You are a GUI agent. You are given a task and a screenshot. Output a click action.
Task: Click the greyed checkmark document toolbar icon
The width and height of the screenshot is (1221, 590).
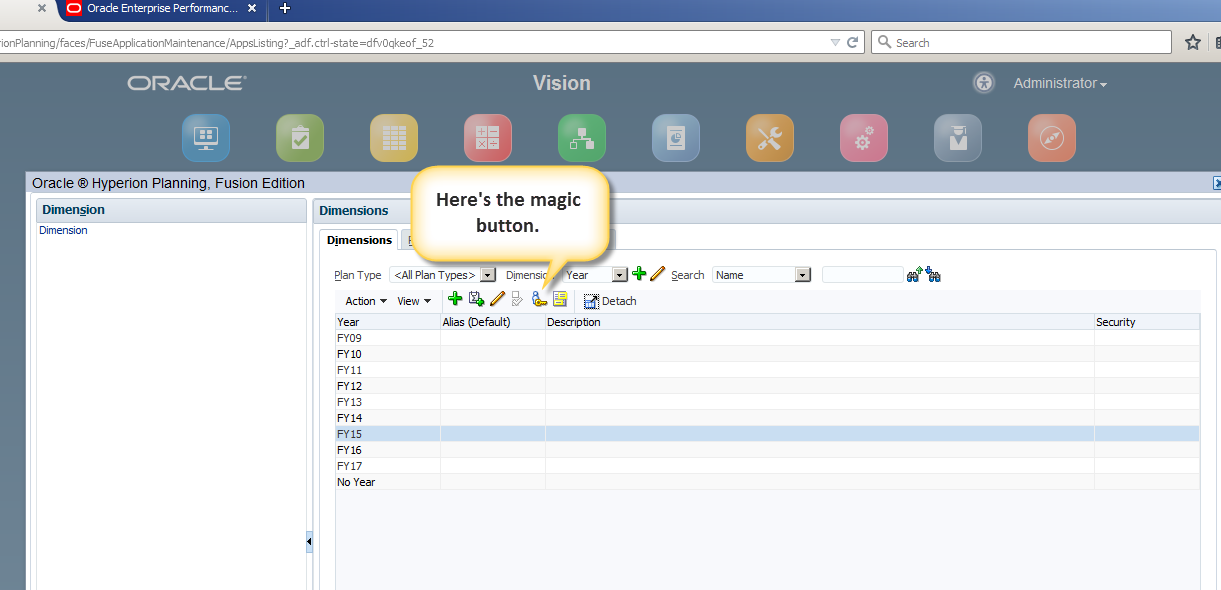[x=517, y=299]
